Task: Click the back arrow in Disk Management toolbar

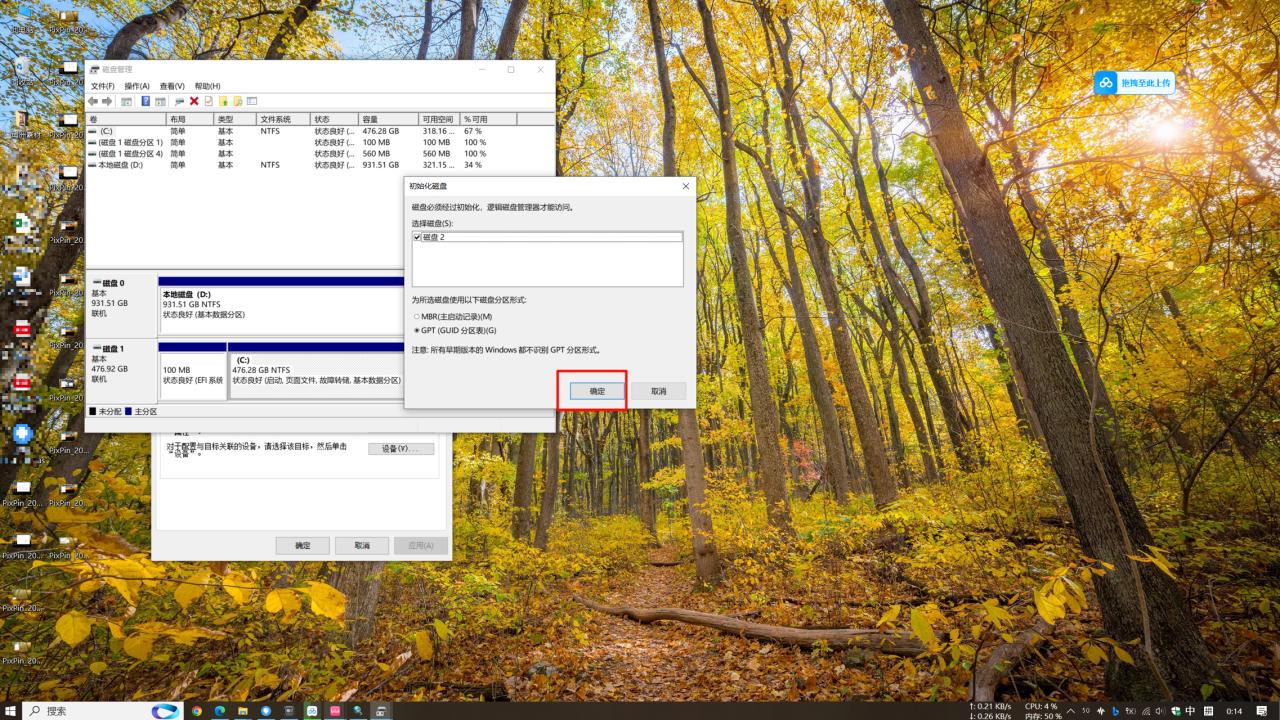Action: (94, 101)
